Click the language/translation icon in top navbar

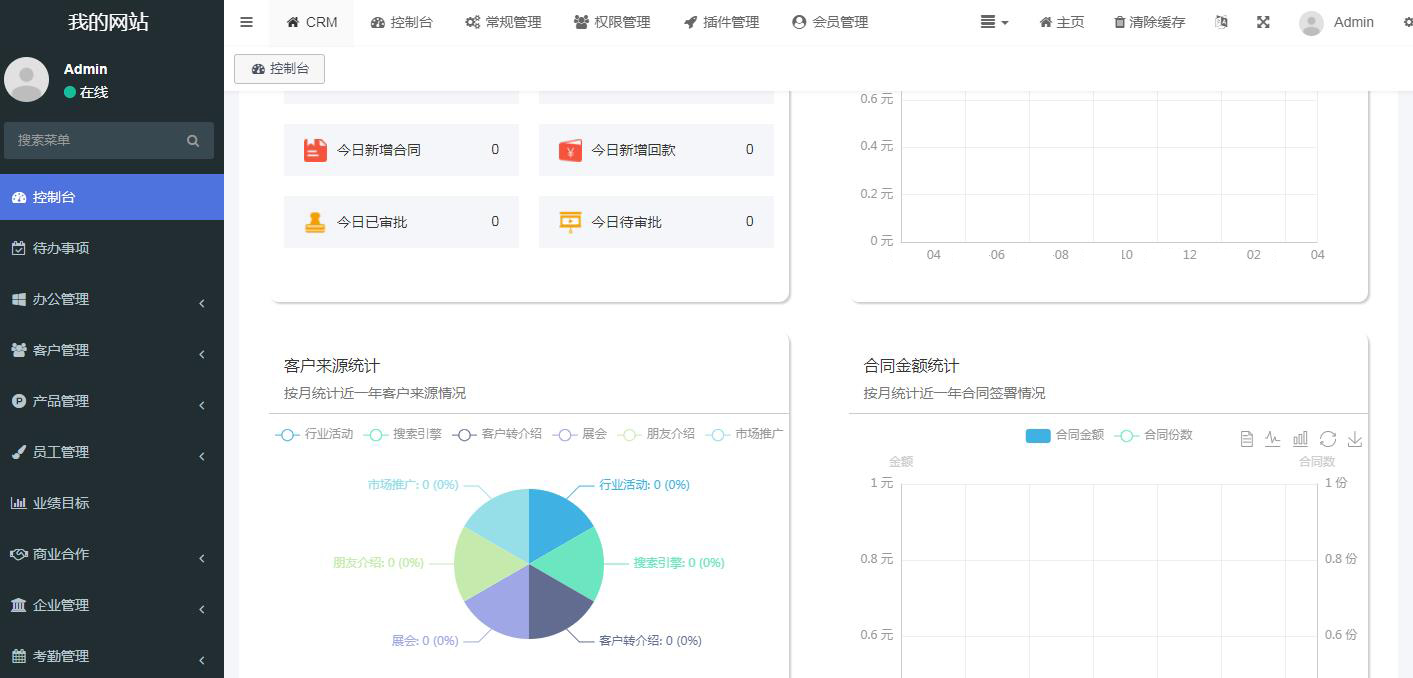pyautogui.click(x=1221, y=22)
